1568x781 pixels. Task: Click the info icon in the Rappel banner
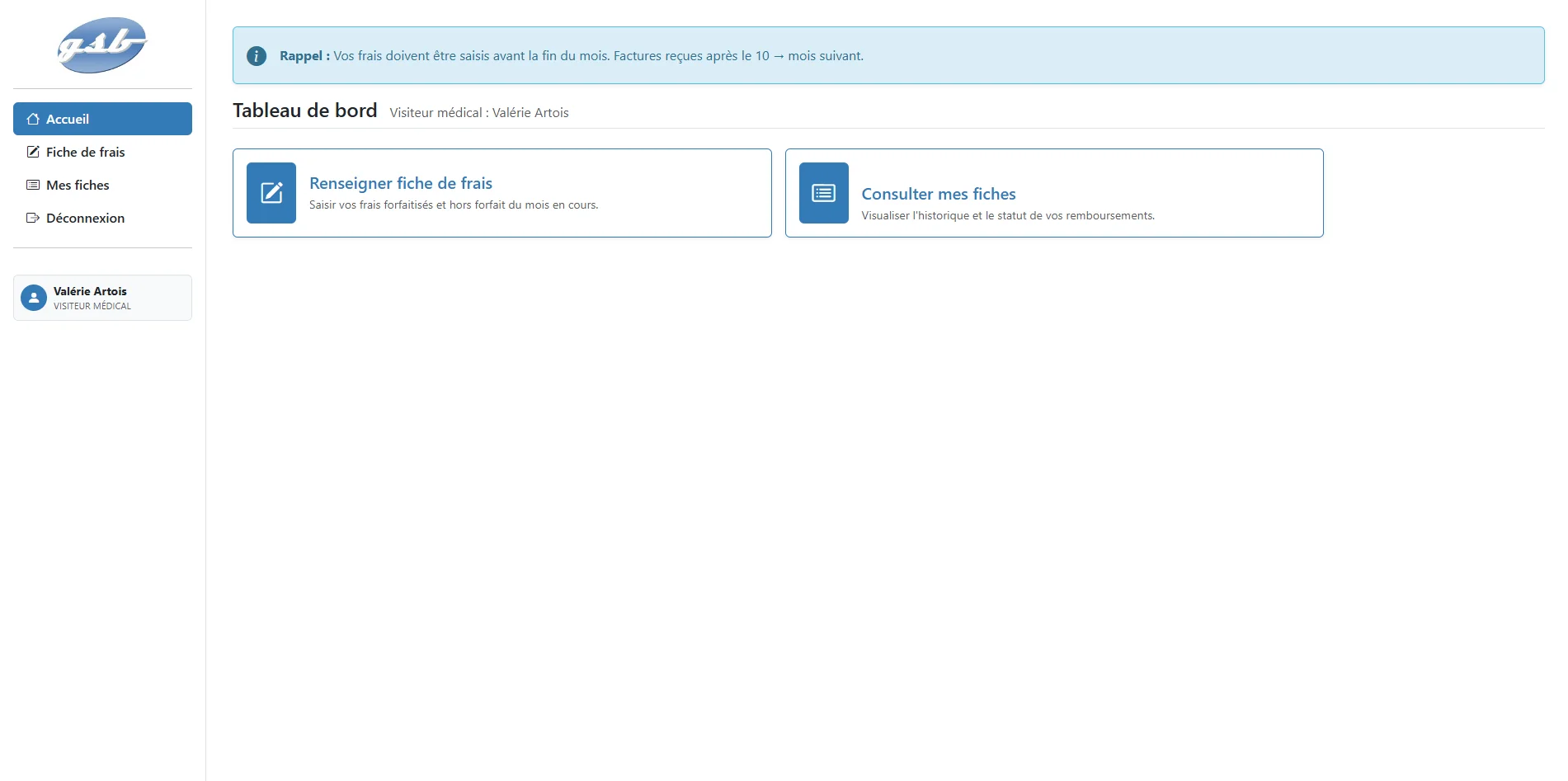tap(257, 56)
